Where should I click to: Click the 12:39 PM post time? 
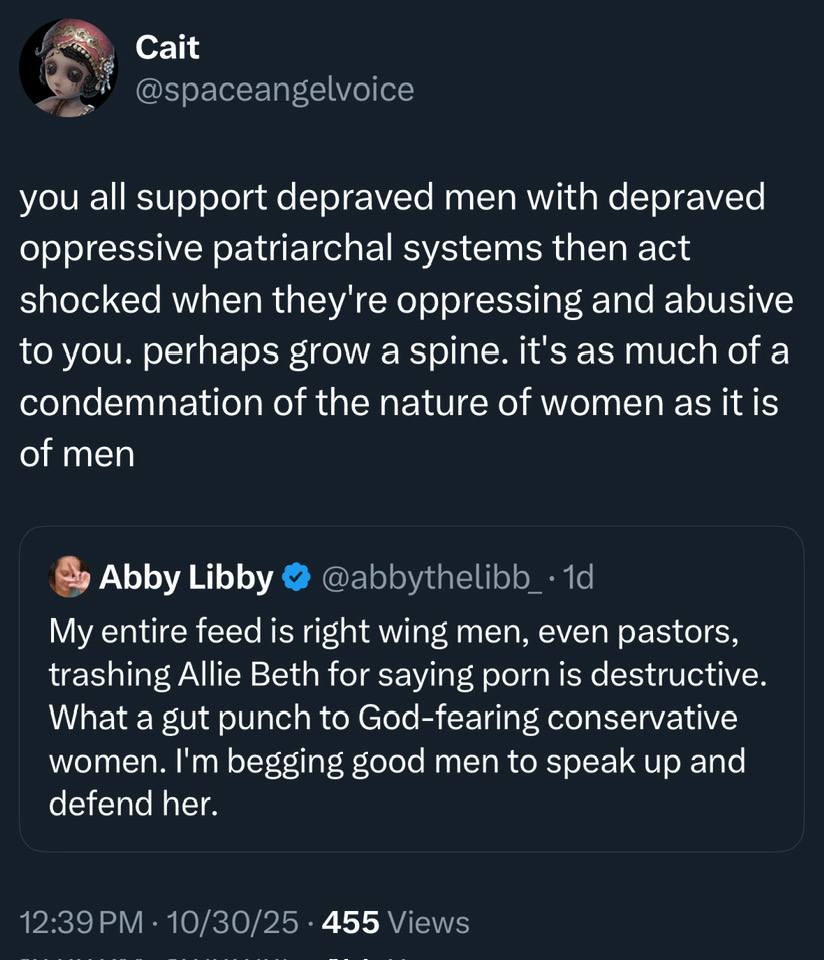(82, 922)
